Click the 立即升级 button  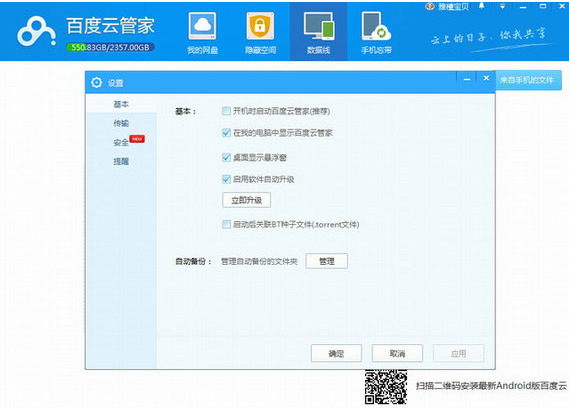pos(246,200)
